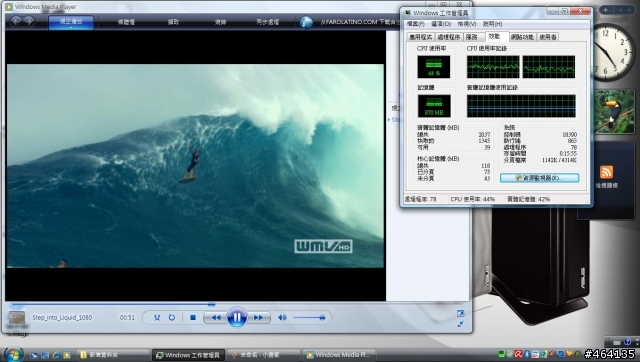Open the Rip tab in Media Player
This screenshot has width=640, height=362.
point(173,22)
